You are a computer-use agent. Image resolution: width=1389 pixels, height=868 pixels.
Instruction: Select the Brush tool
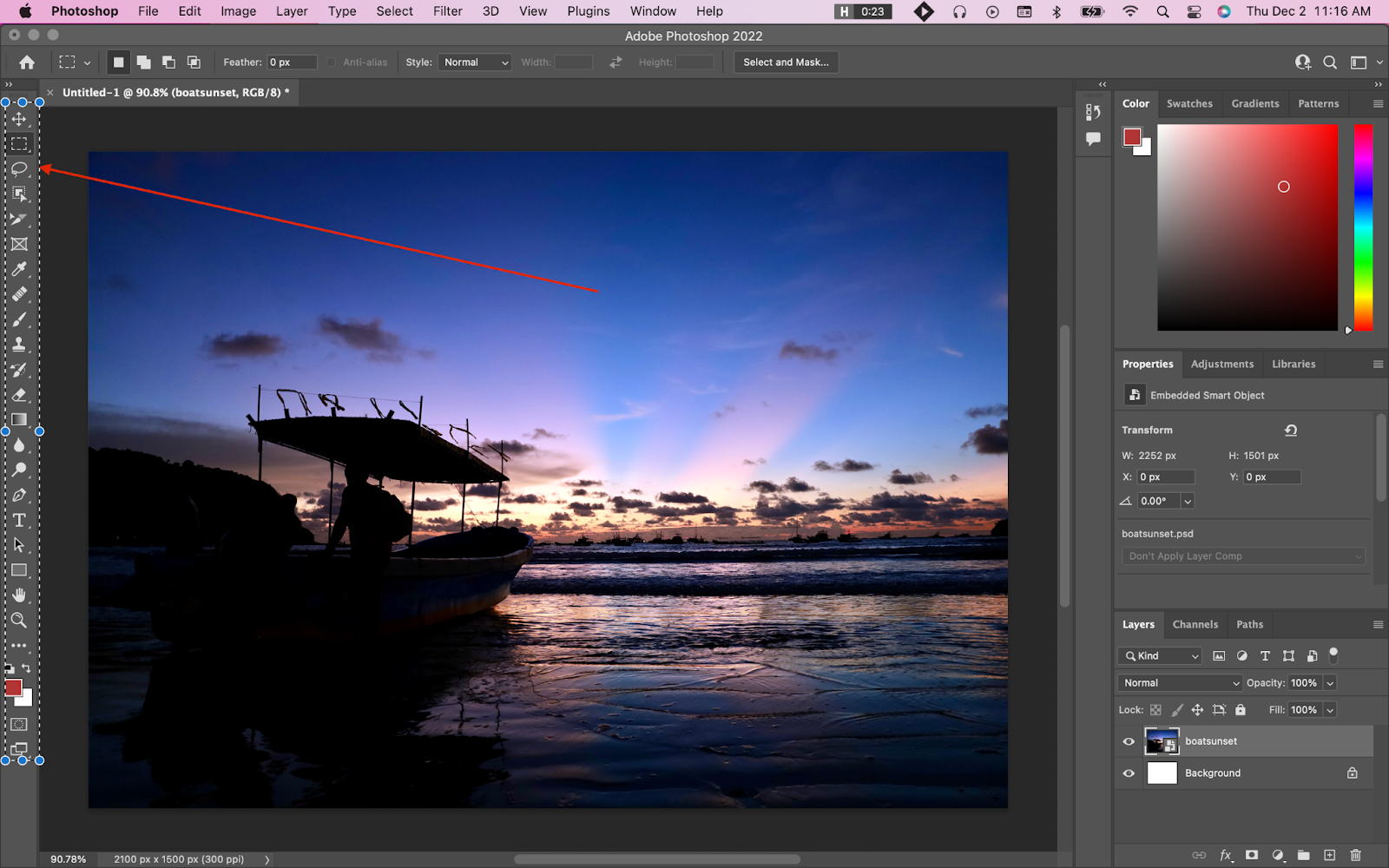click(x=19, y=319)
